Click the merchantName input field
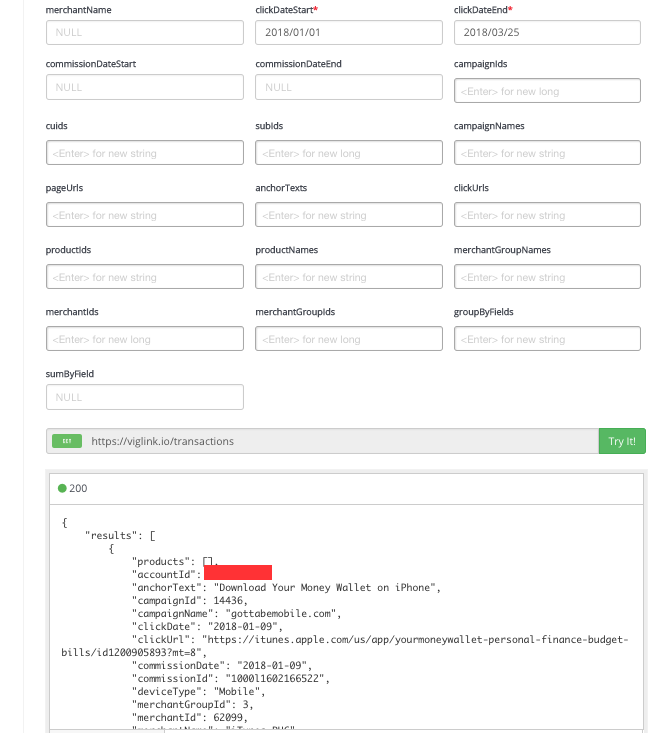The height and width of the screenshot is (733, 662). tap(144, 32)
